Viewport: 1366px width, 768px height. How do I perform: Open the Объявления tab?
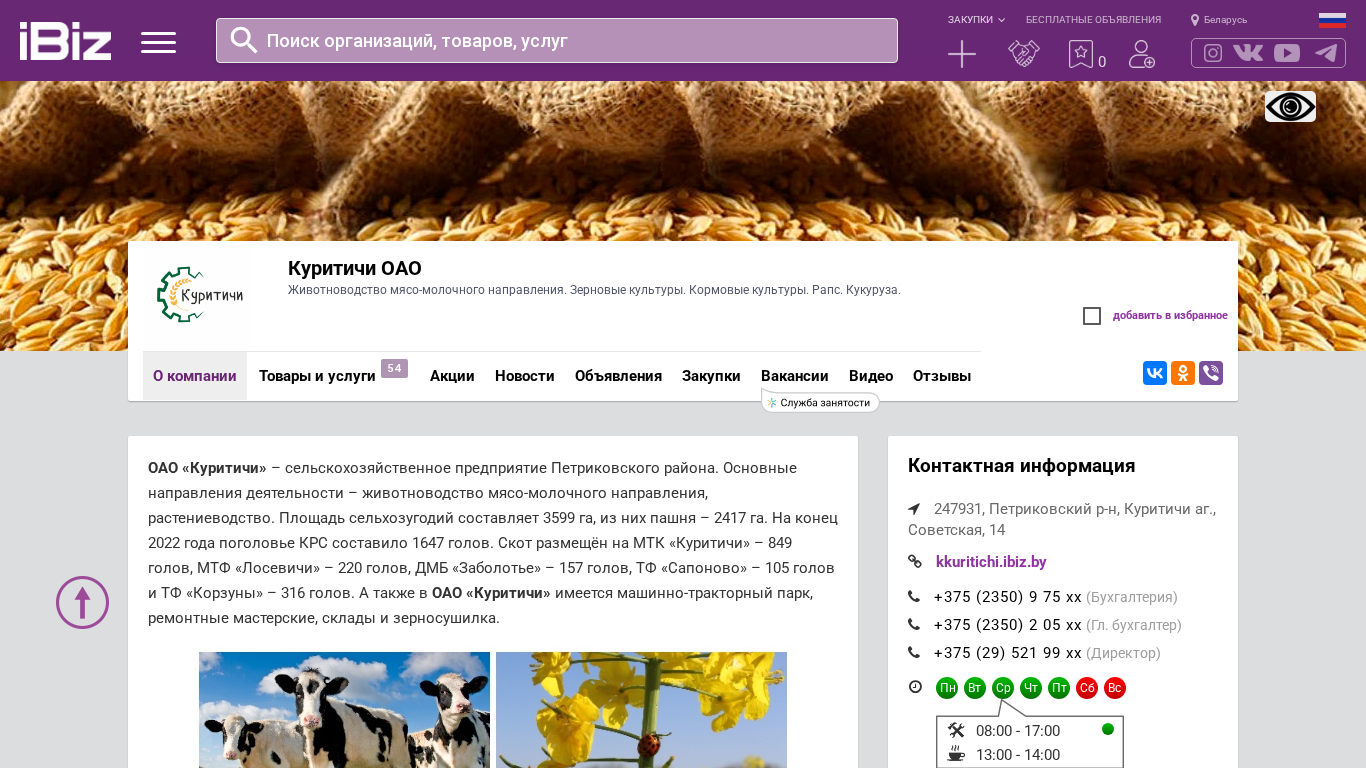(618, 376)
